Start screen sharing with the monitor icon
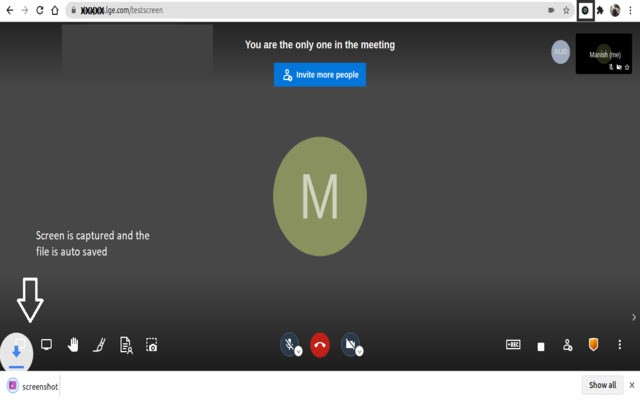 pos(46,345)
